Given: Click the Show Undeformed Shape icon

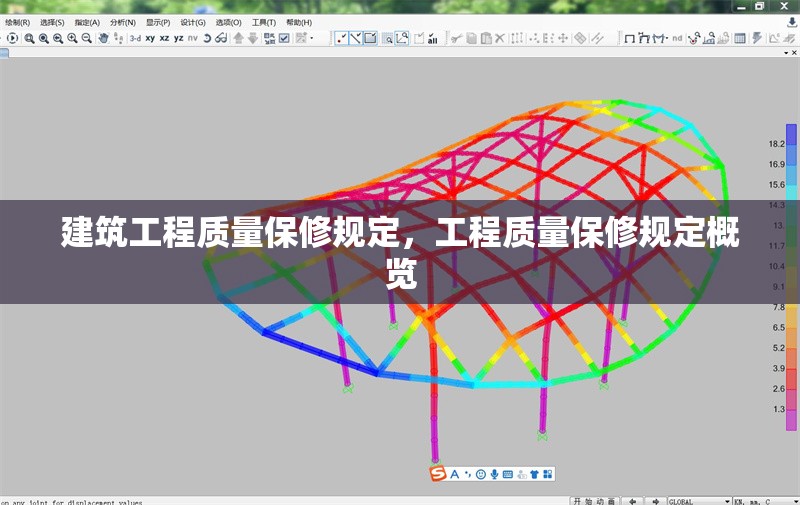Looking at the screenshot, I should (630, 38).
